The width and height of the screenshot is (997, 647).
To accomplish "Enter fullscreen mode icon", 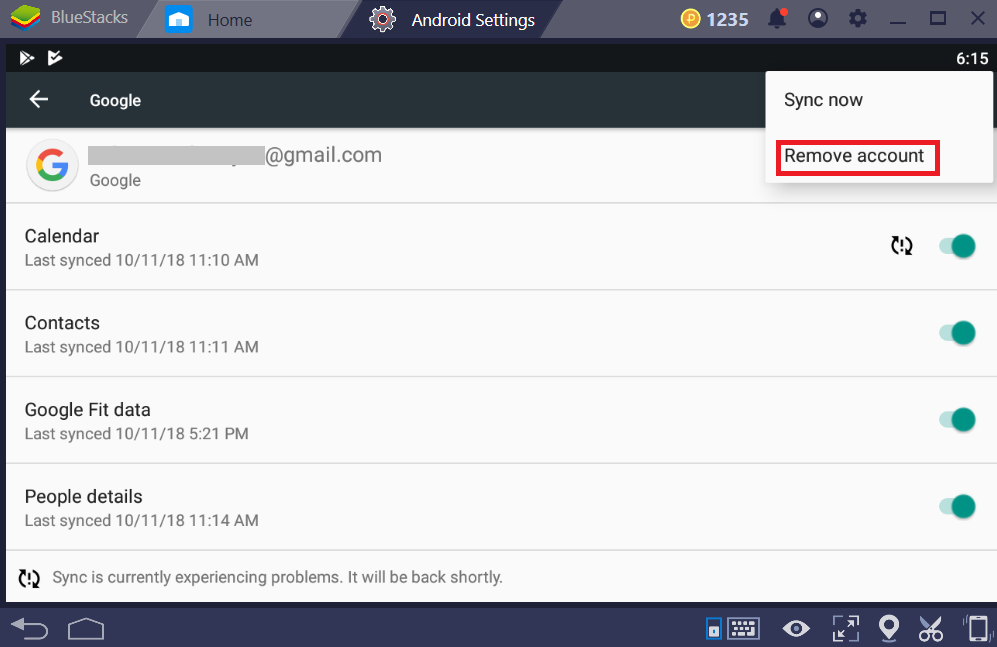I will (x=846, y=629).
